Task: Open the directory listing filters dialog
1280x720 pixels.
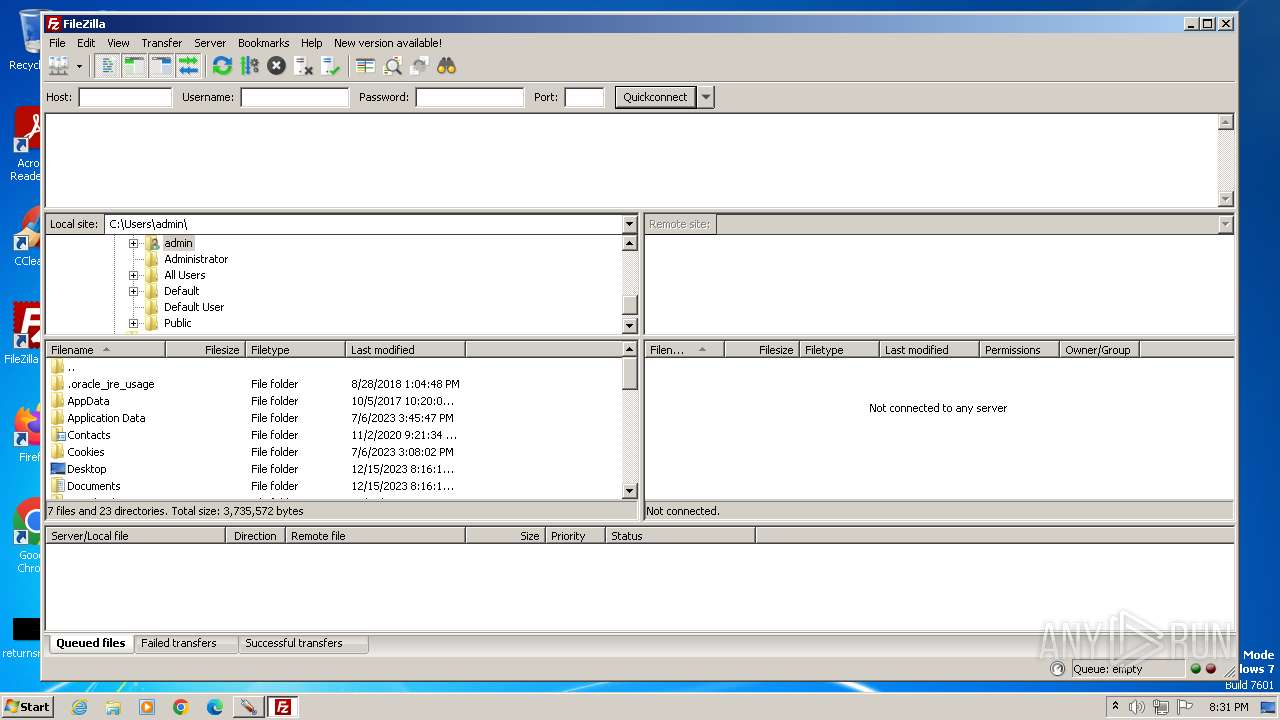Action: pyautogui.click(x=365, y=66)
